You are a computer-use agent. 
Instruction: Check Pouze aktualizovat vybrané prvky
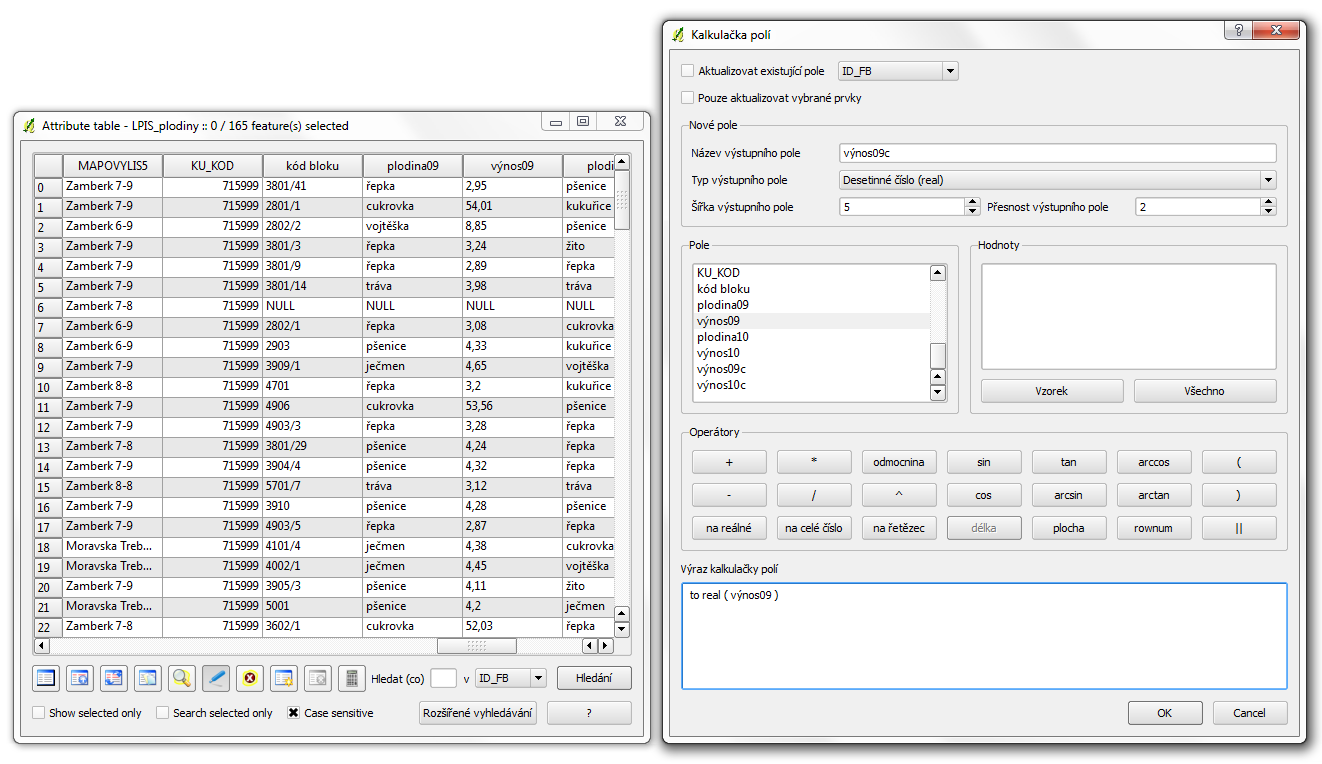click(687, 98)
